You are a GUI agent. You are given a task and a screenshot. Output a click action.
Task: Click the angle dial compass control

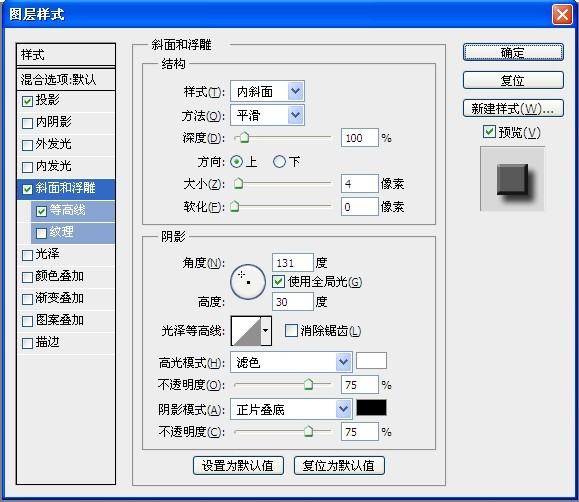pos(248,281)
